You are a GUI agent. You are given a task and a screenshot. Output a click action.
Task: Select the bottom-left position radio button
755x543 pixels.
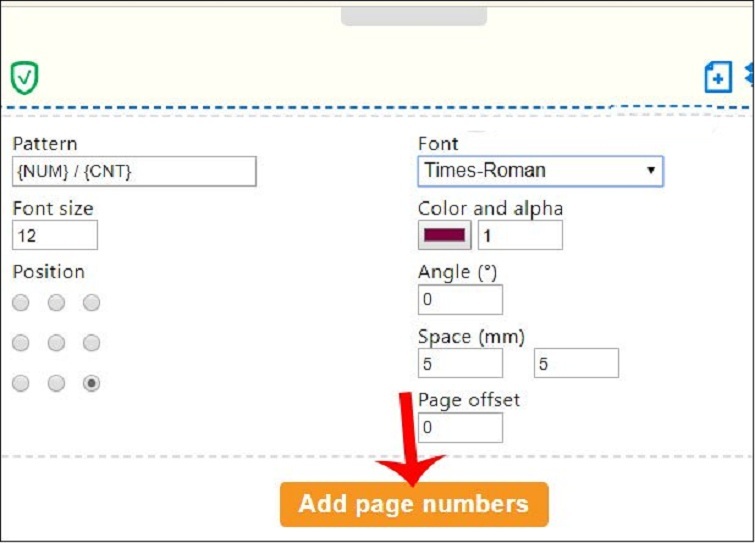click(x=21, y=383)
